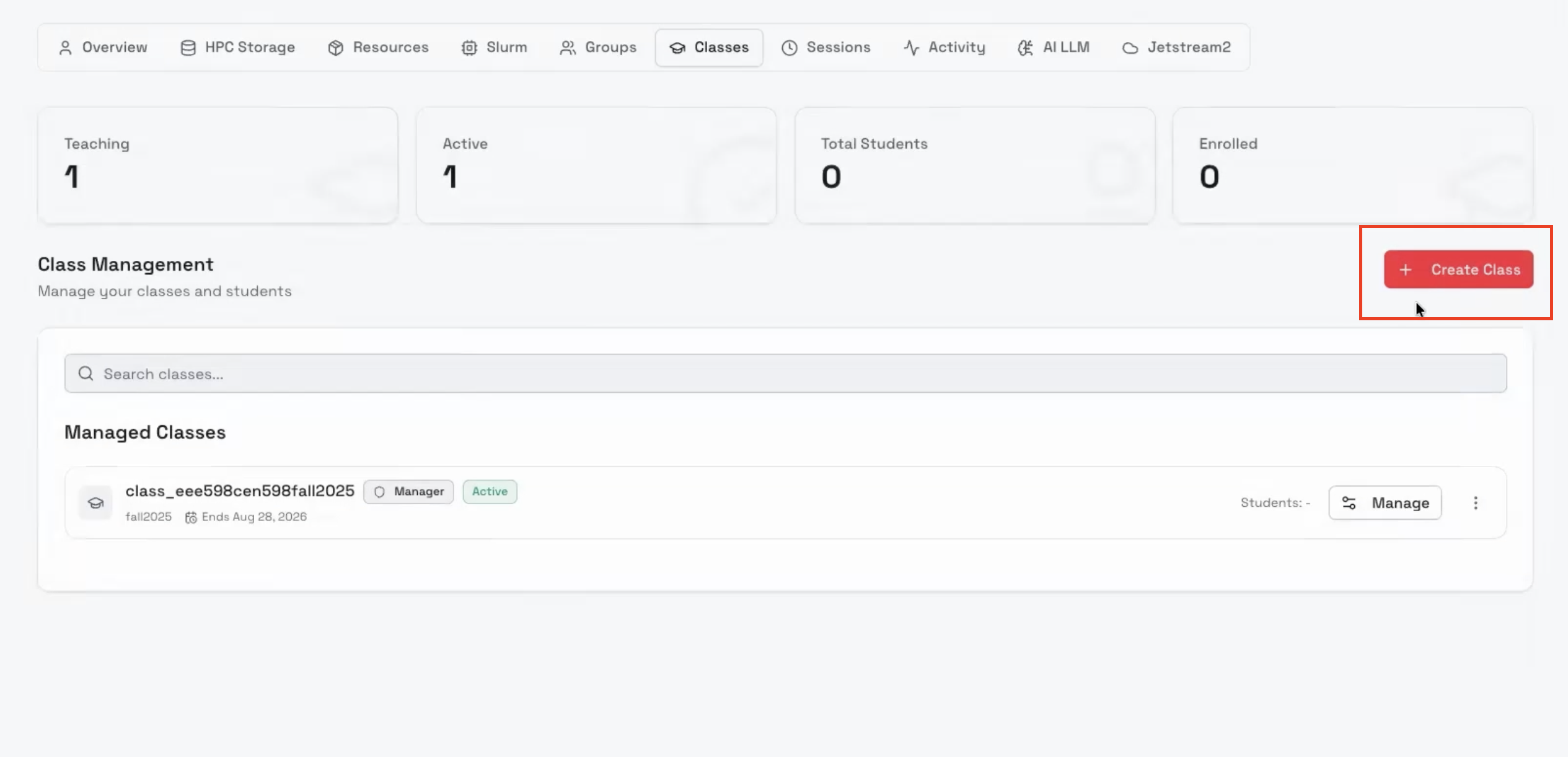
Task: Click the Create Class button
Action: (x=1458, y=269)
